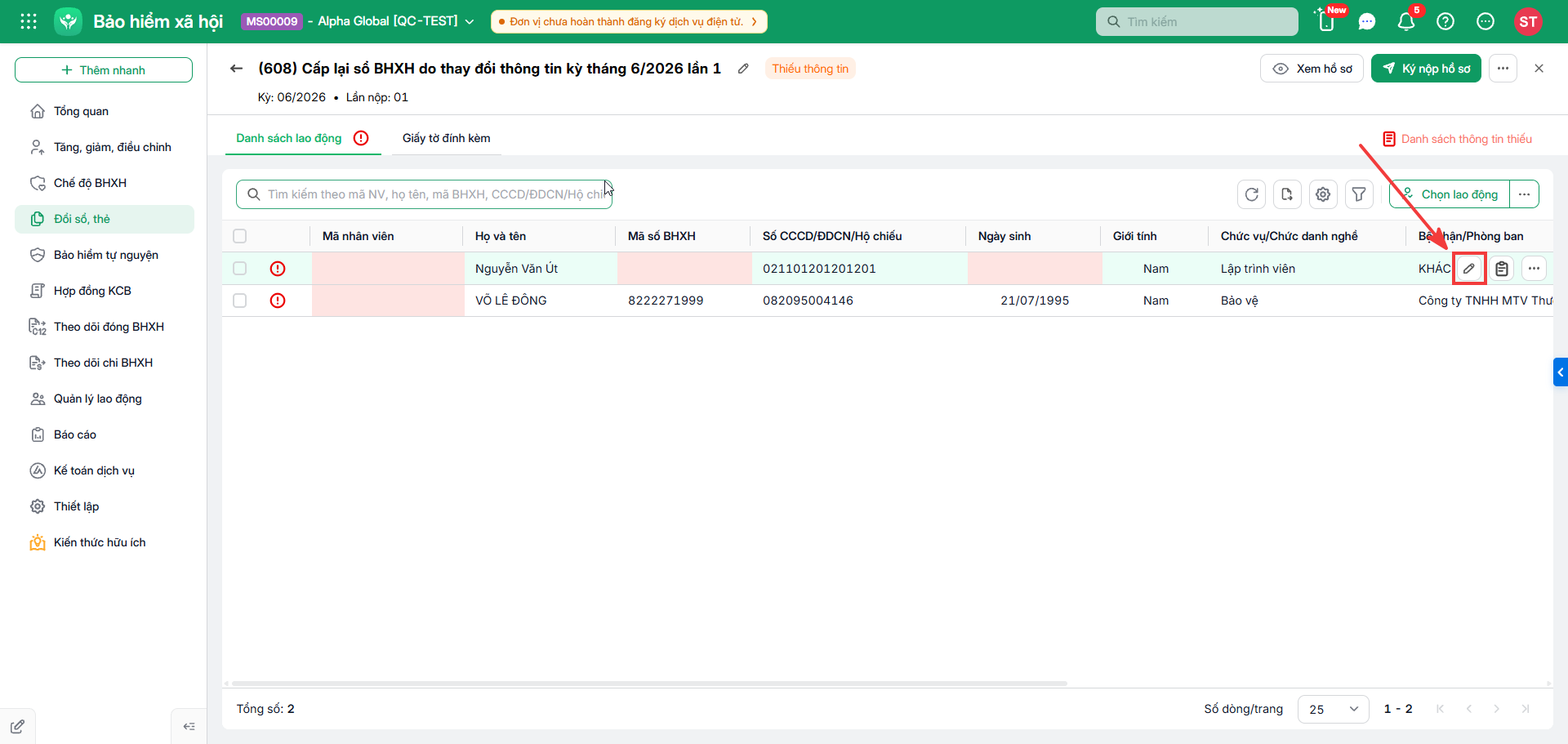This screenshot has width=1568, height=744.
Task: Export the employee list file
Action: pyautogui.click(x=1287, y=194)
